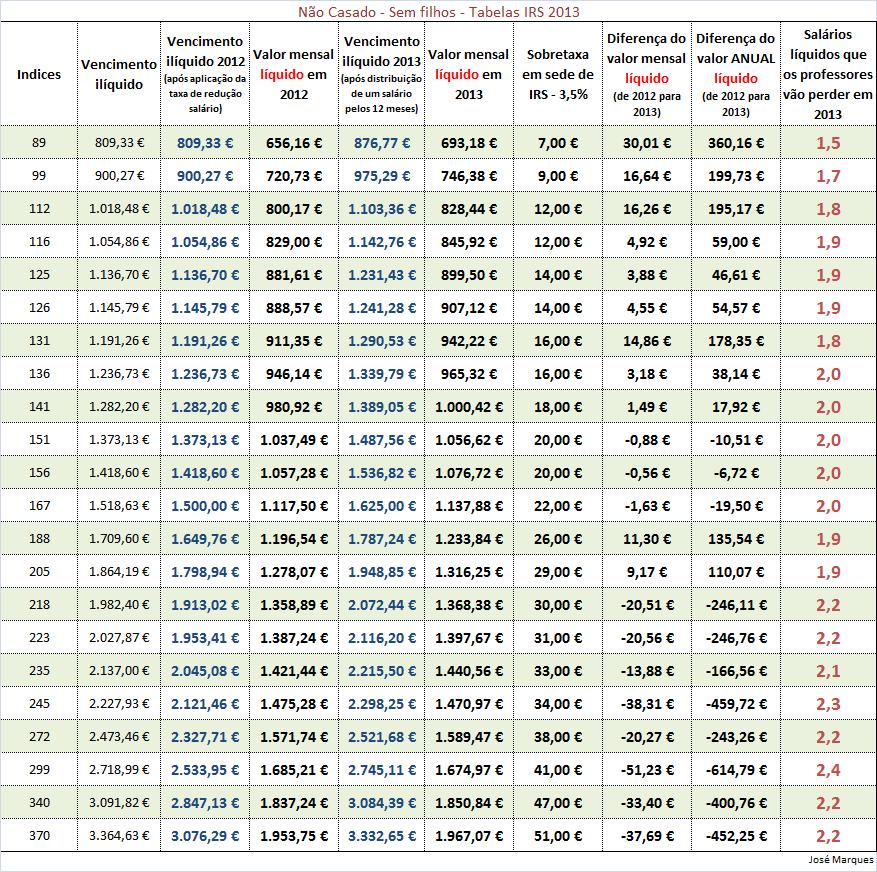Click the cell 38,14 €

click(x=735, y=374)
